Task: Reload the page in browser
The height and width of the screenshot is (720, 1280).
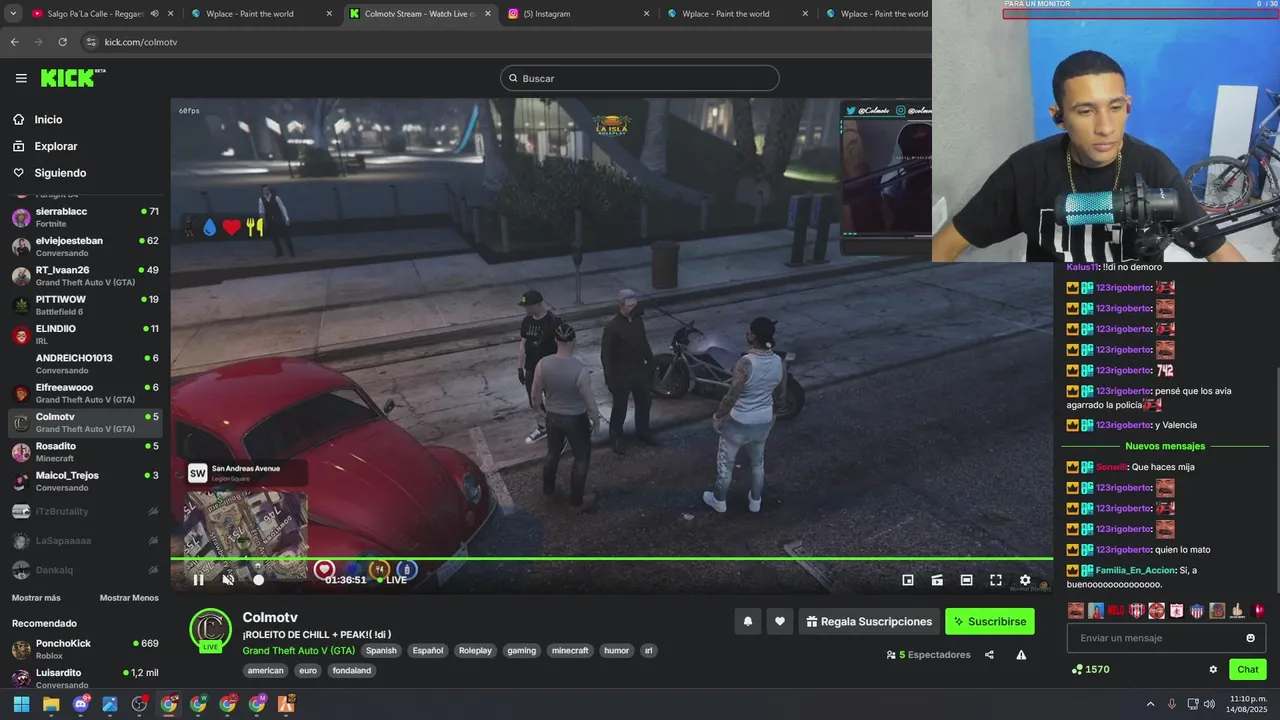Action: (x=62, y=42)
